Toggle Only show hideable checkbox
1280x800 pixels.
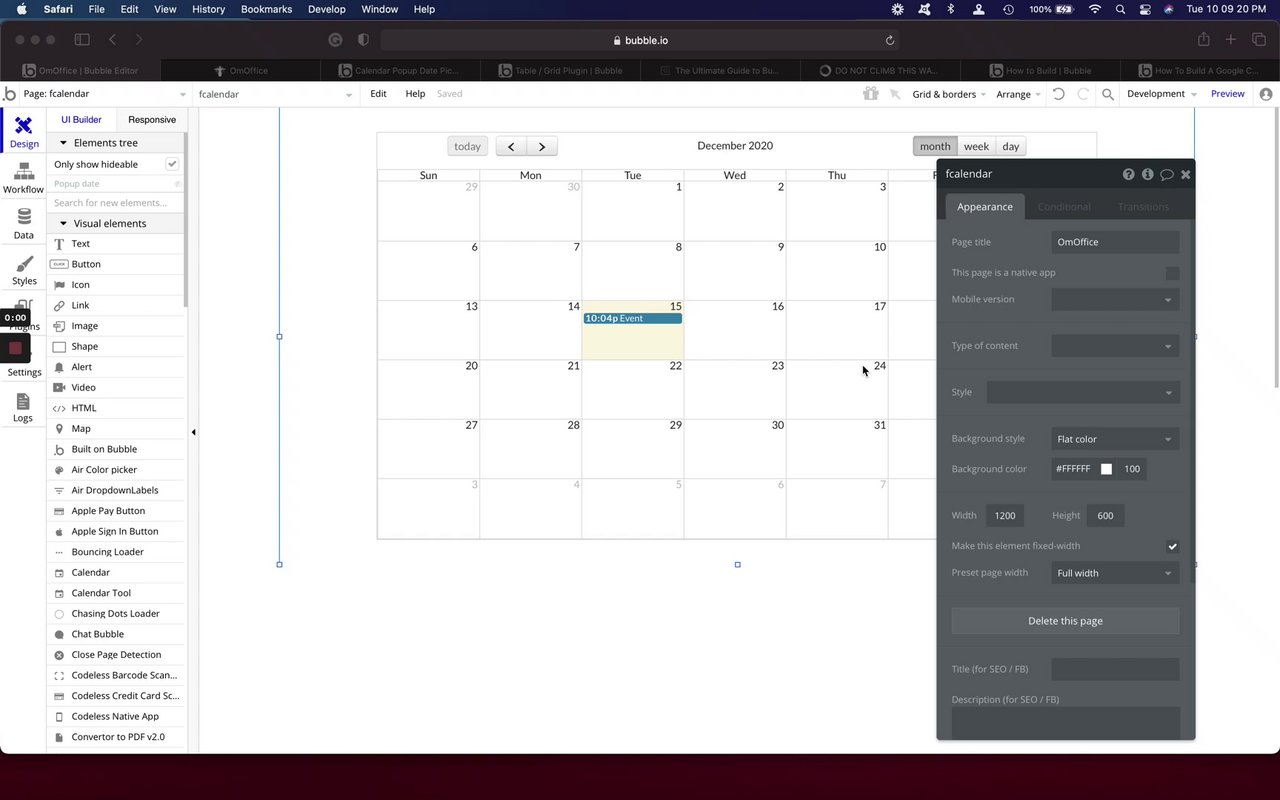[x=172, y=164]
